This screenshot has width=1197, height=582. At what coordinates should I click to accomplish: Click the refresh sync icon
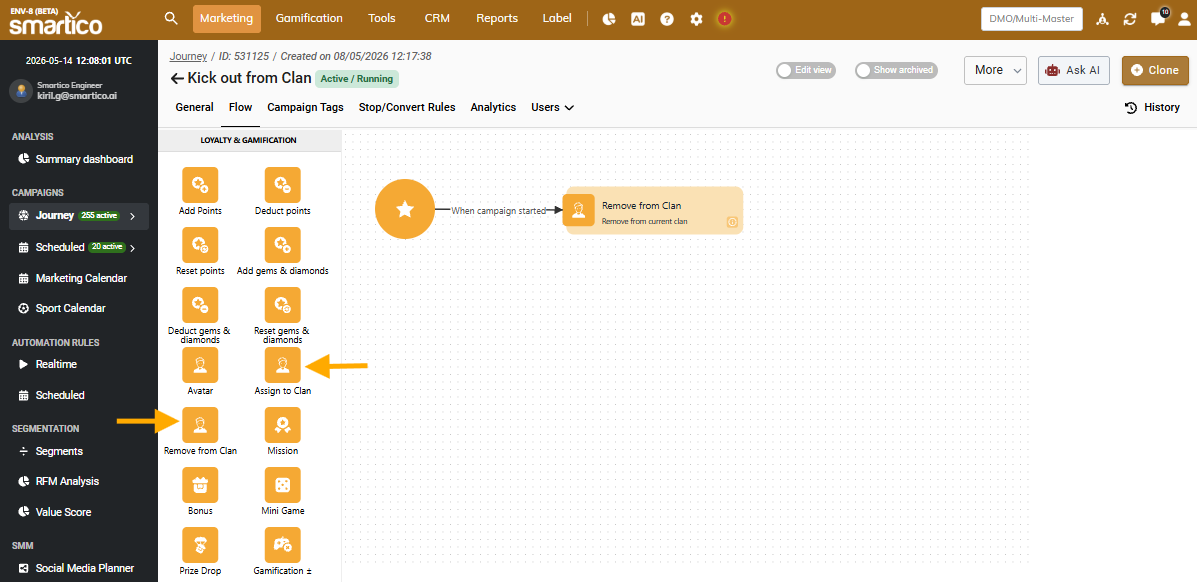pyautogui.click(x=1130, y=19)
